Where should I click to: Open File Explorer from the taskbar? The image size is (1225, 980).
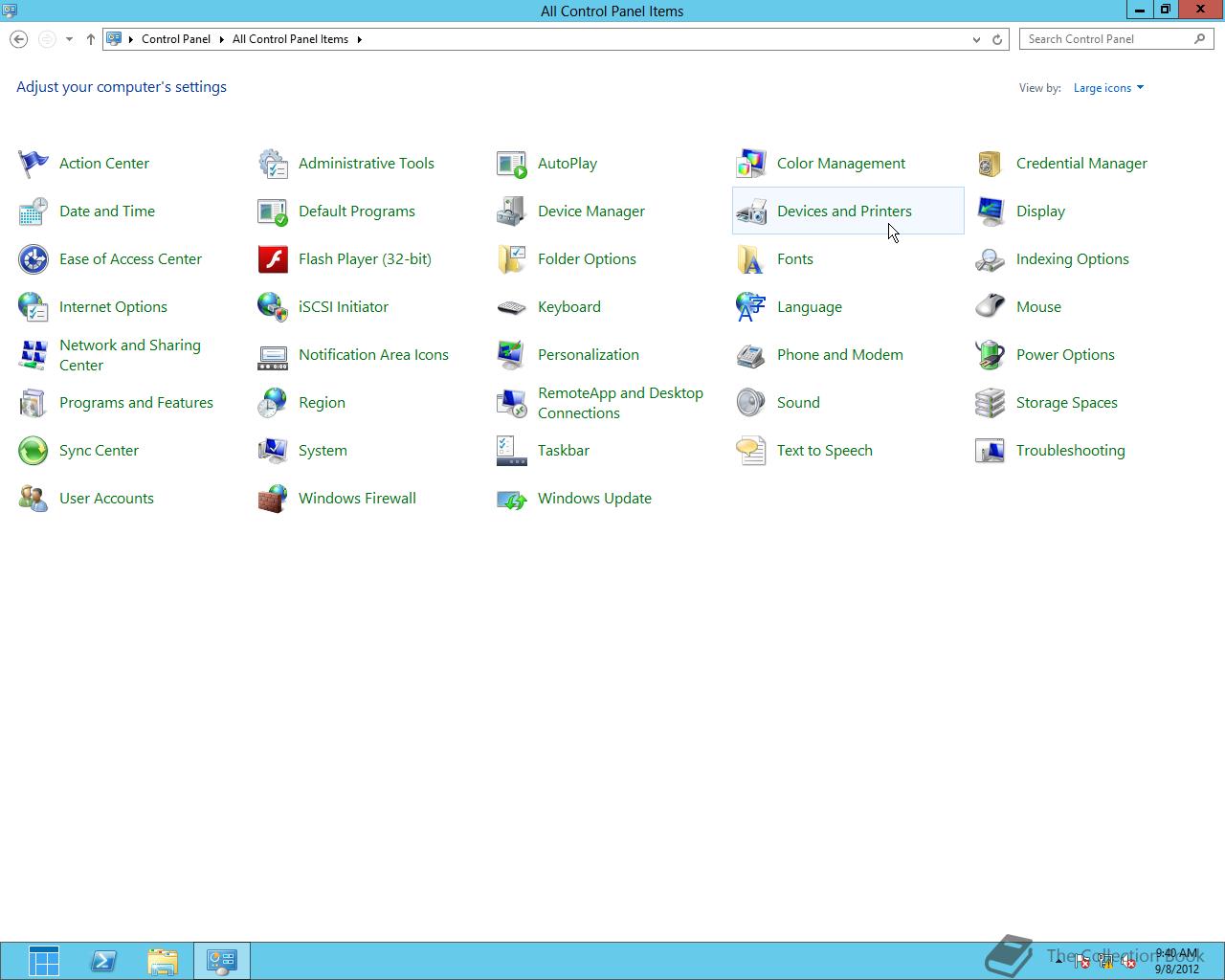163,961
